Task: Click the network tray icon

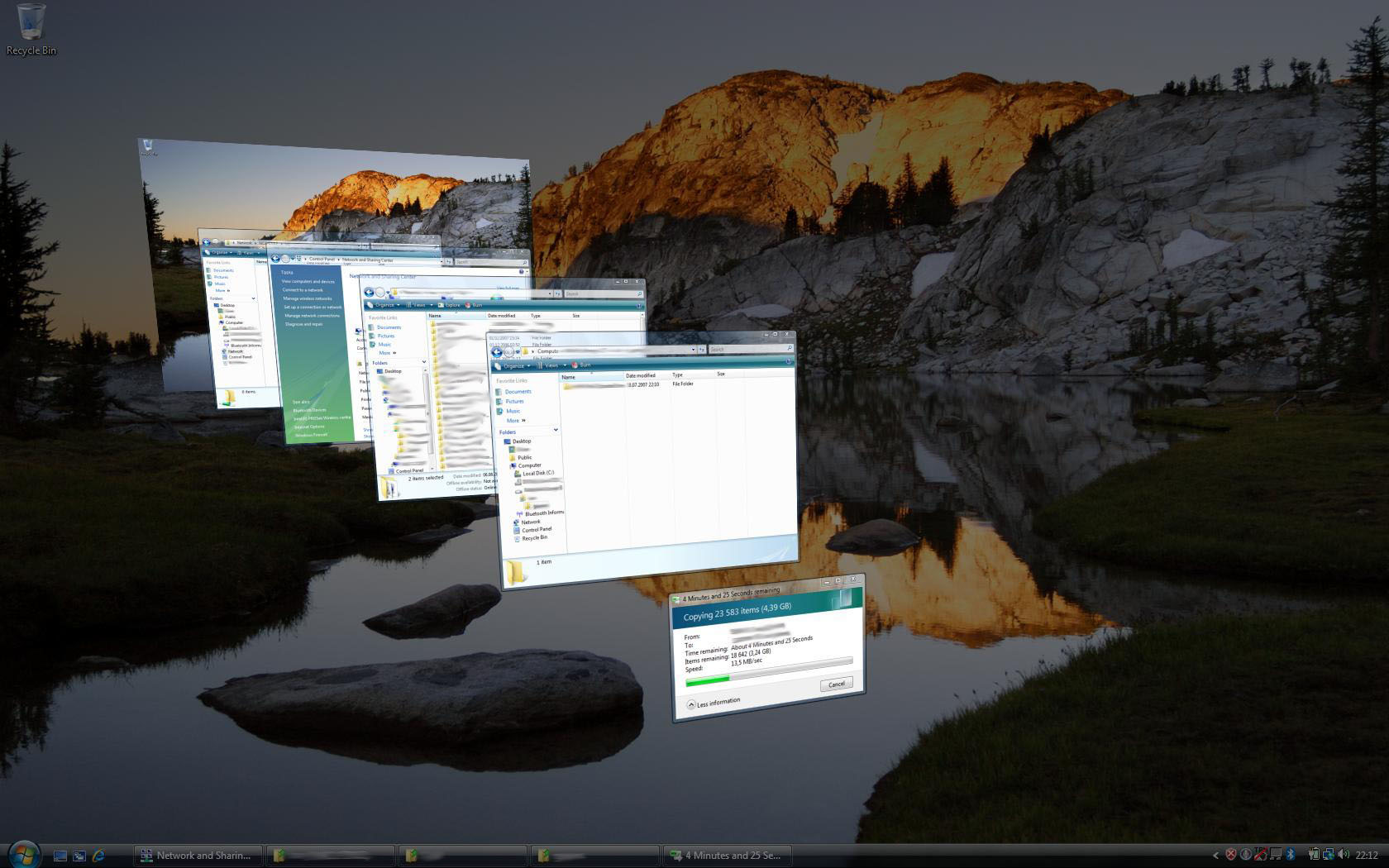Action: click(1328, 855)
